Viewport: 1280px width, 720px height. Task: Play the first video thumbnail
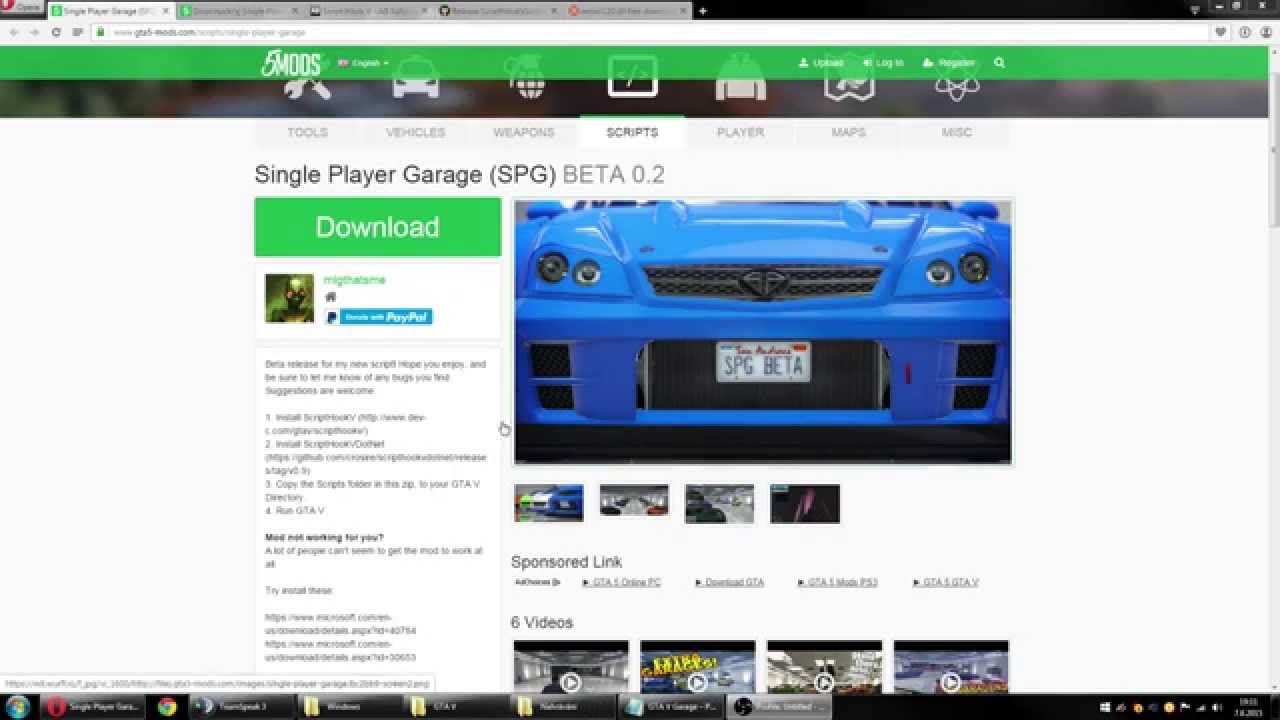[571, 668]
